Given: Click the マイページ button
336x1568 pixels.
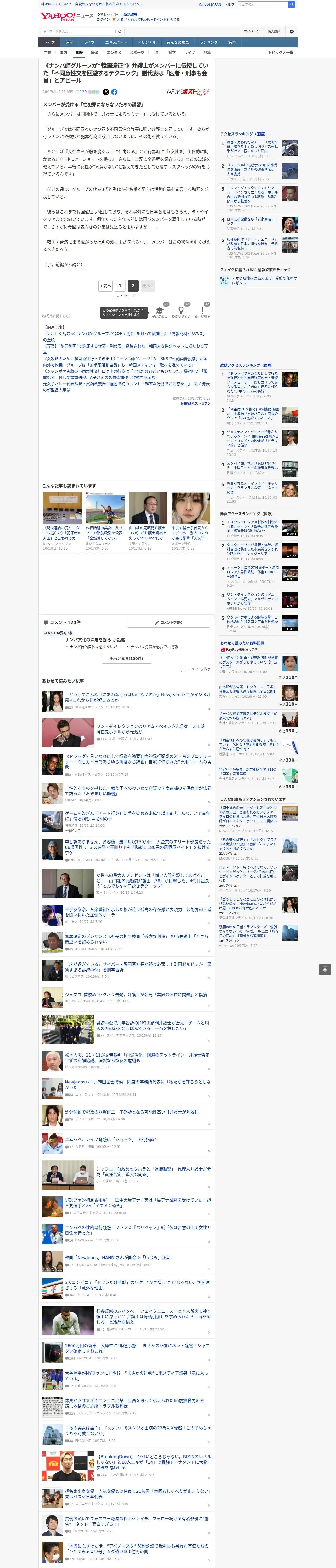Looking at the screenshot, I should (x=252, y=32).
